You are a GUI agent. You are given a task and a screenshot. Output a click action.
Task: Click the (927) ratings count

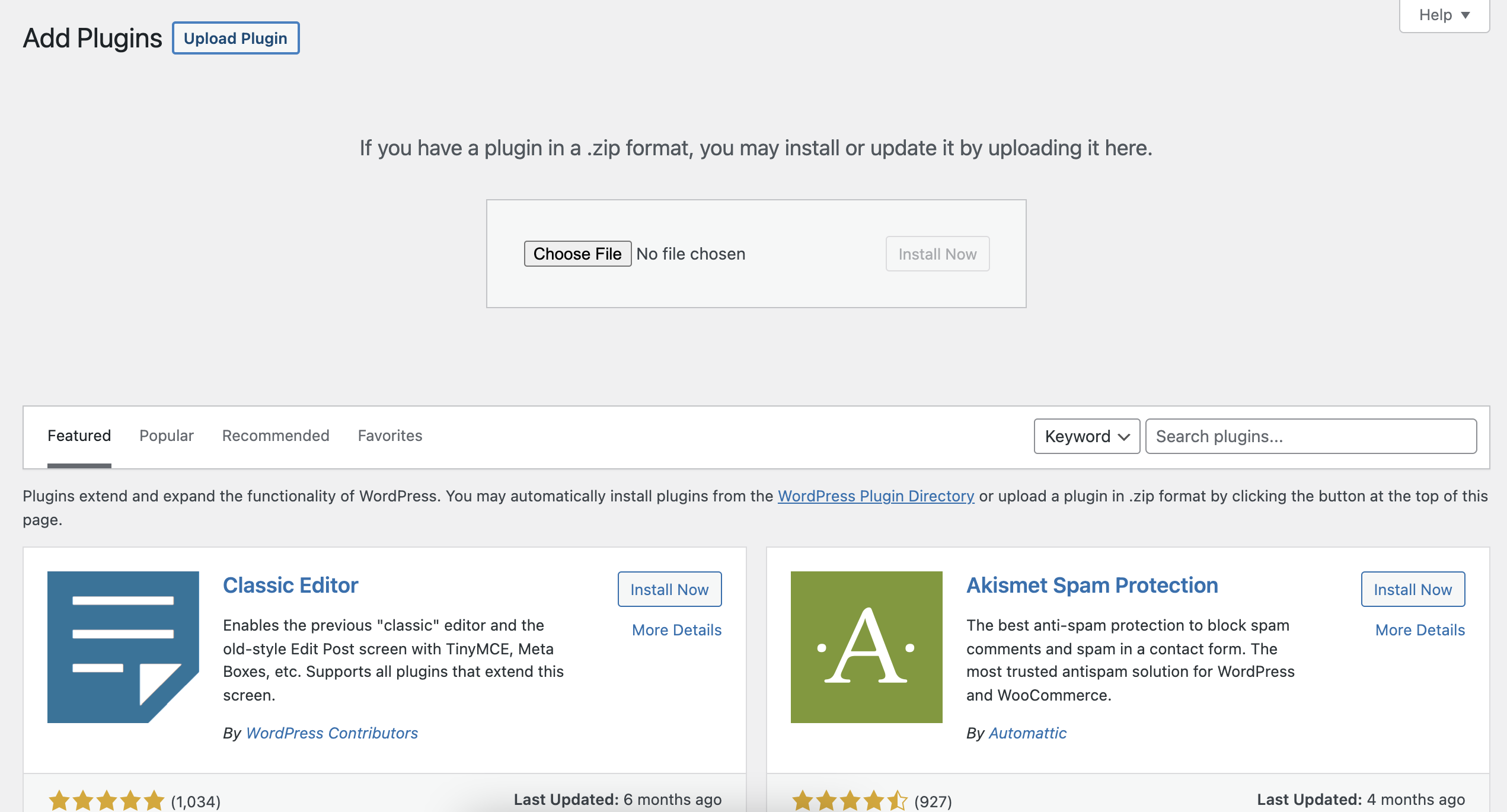point(933,801)
